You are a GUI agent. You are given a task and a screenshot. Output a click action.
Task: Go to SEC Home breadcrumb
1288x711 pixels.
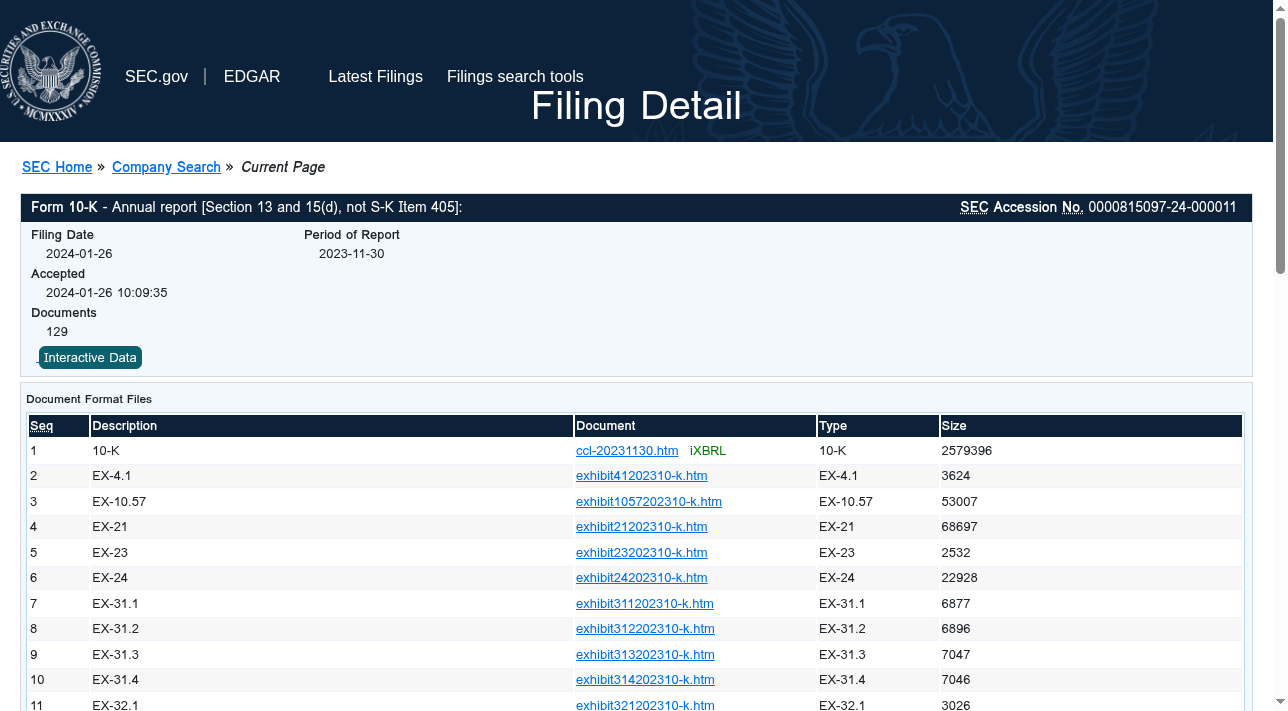(57, 167)
